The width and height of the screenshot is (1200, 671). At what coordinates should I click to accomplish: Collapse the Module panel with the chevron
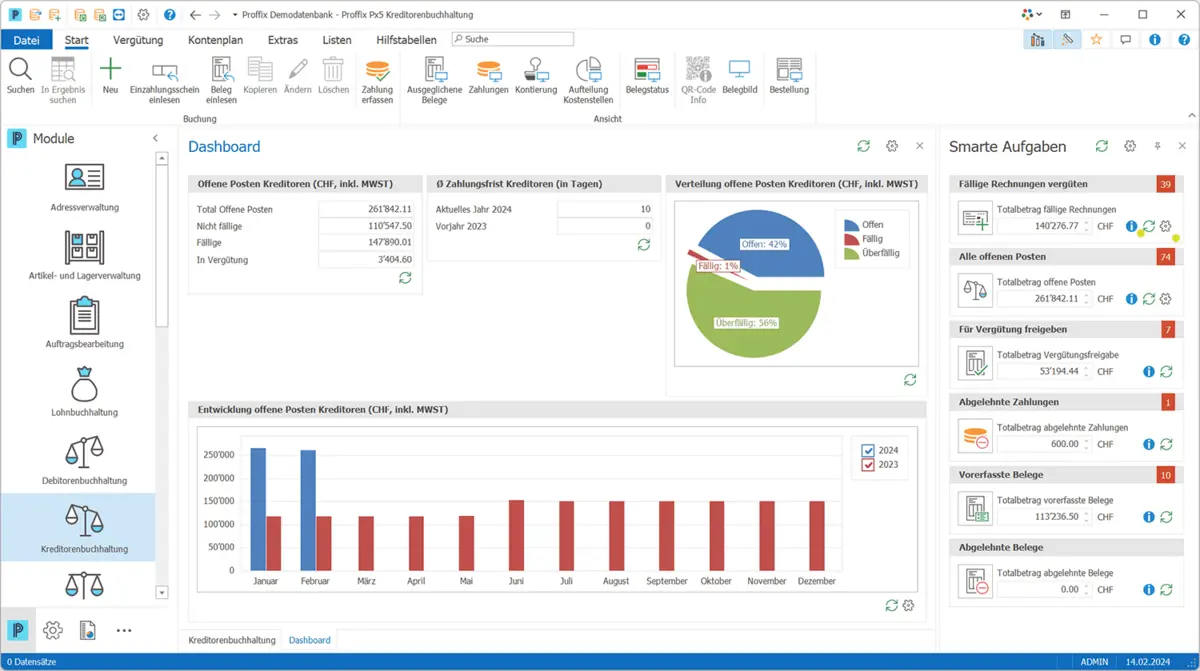[x=156, y=139]
